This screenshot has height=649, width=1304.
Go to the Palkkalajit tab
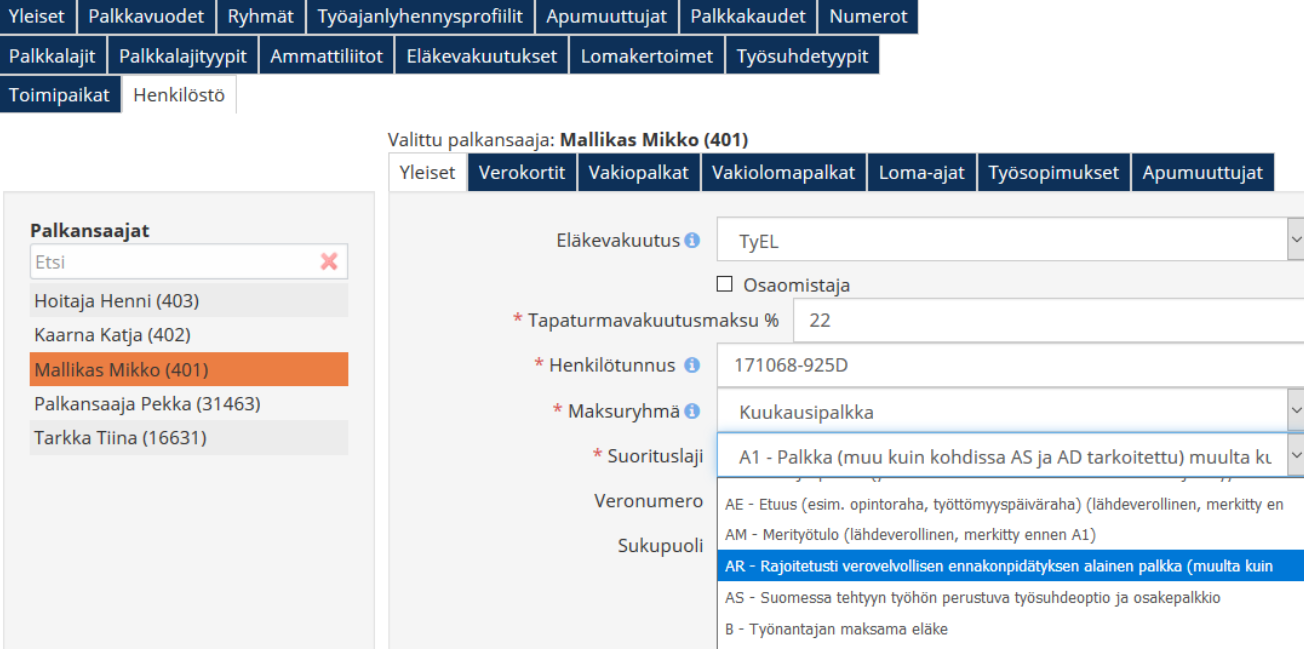(53, 56)
